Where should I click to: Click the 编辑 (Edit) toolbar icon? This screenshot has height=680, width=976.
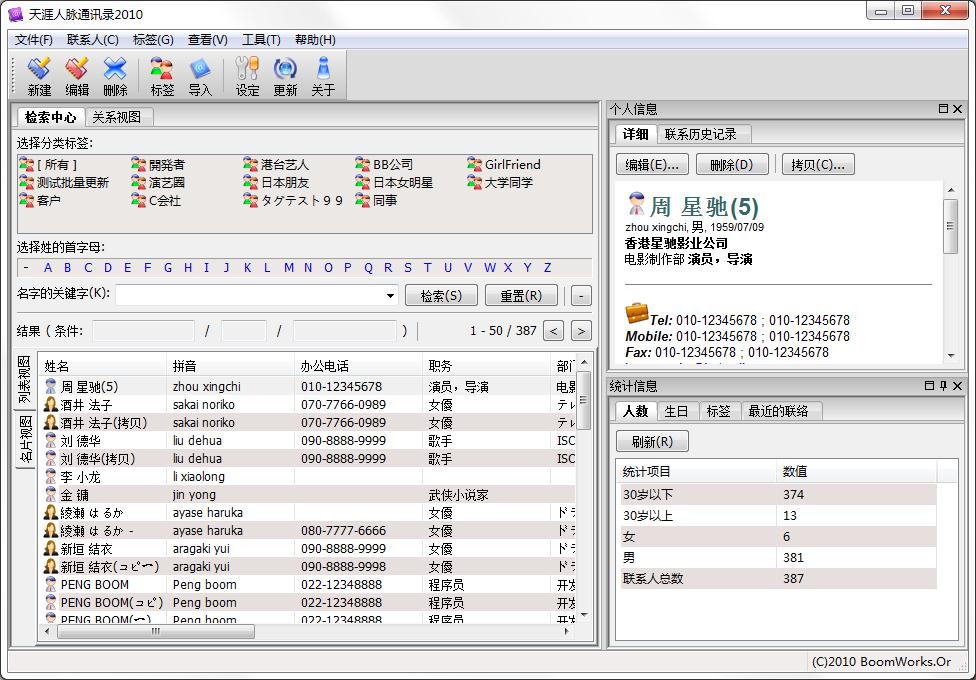tap(77, 76)
